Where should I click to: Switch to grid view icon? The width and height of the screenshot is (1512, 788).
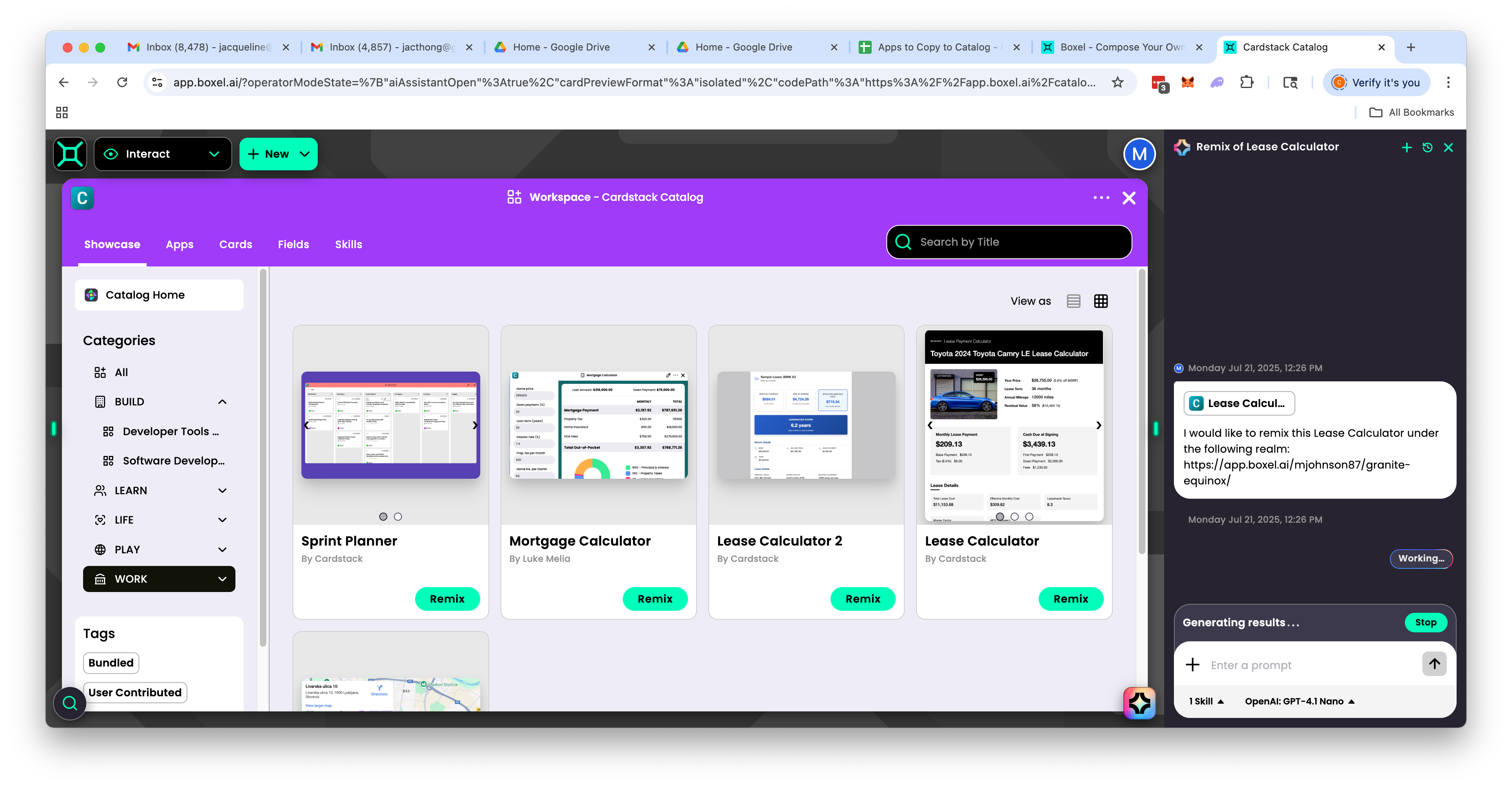tap(1101, 301)
